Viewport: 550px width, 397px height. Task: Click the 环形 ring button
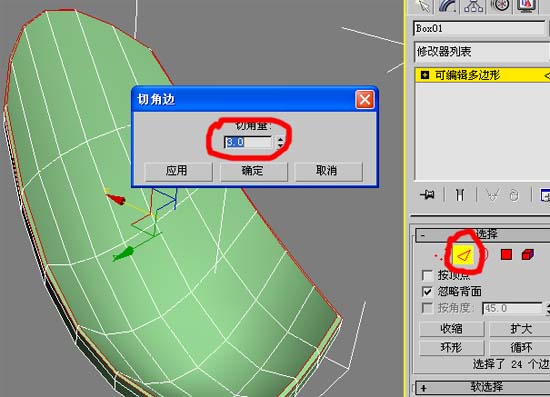click(x=452, y=348)
